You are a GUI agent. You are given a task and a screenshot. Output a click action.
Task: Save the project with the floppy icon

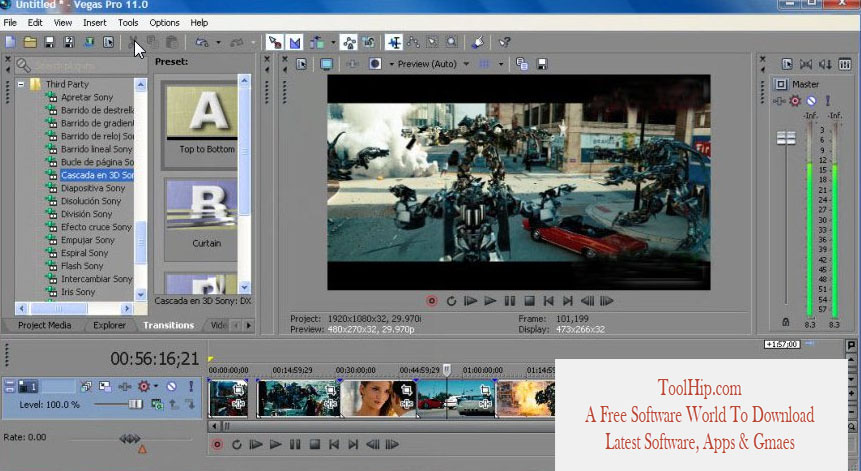point(49,42)
